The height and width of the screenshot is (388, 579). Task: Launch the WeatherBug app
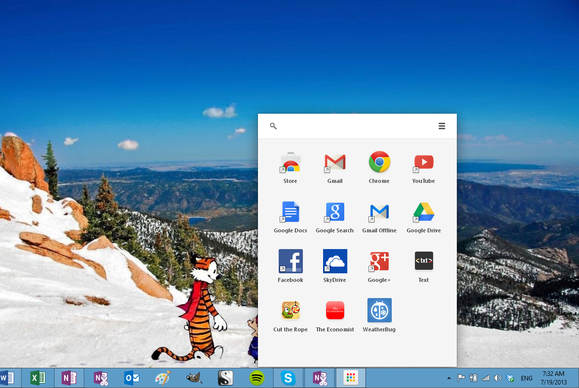coord(379,316)
